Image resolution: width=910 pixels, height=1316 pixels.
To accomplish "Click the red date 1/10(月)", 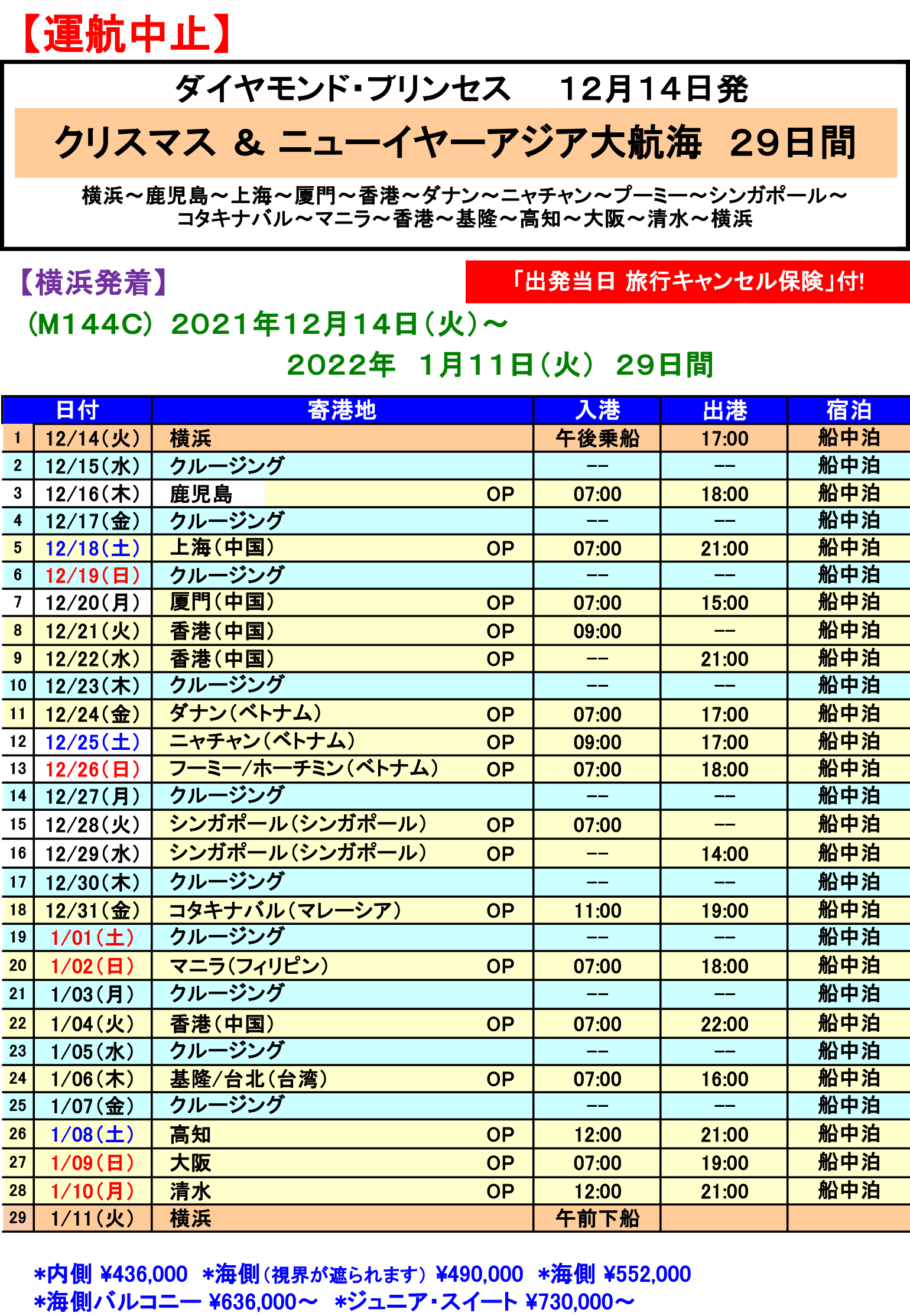I will pos(93,1191).
